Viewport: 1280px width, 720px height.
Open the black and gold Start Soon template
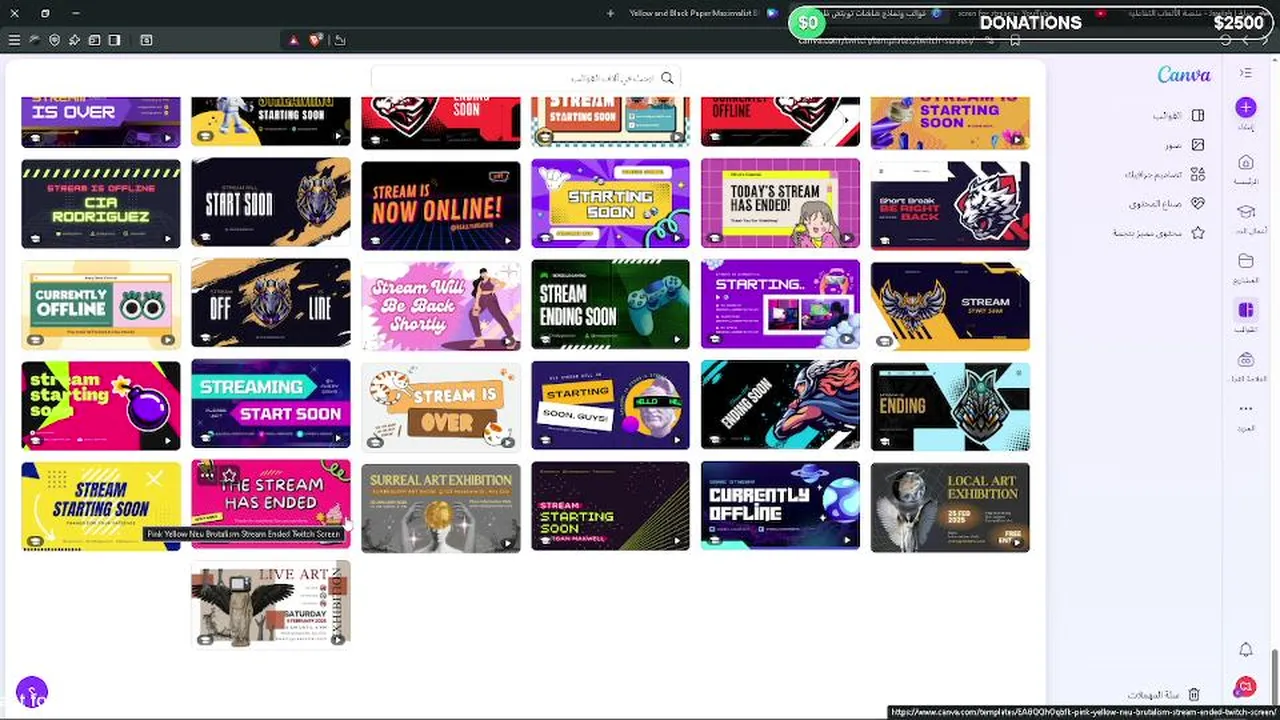pyautogui.click(x=271, y=203)
